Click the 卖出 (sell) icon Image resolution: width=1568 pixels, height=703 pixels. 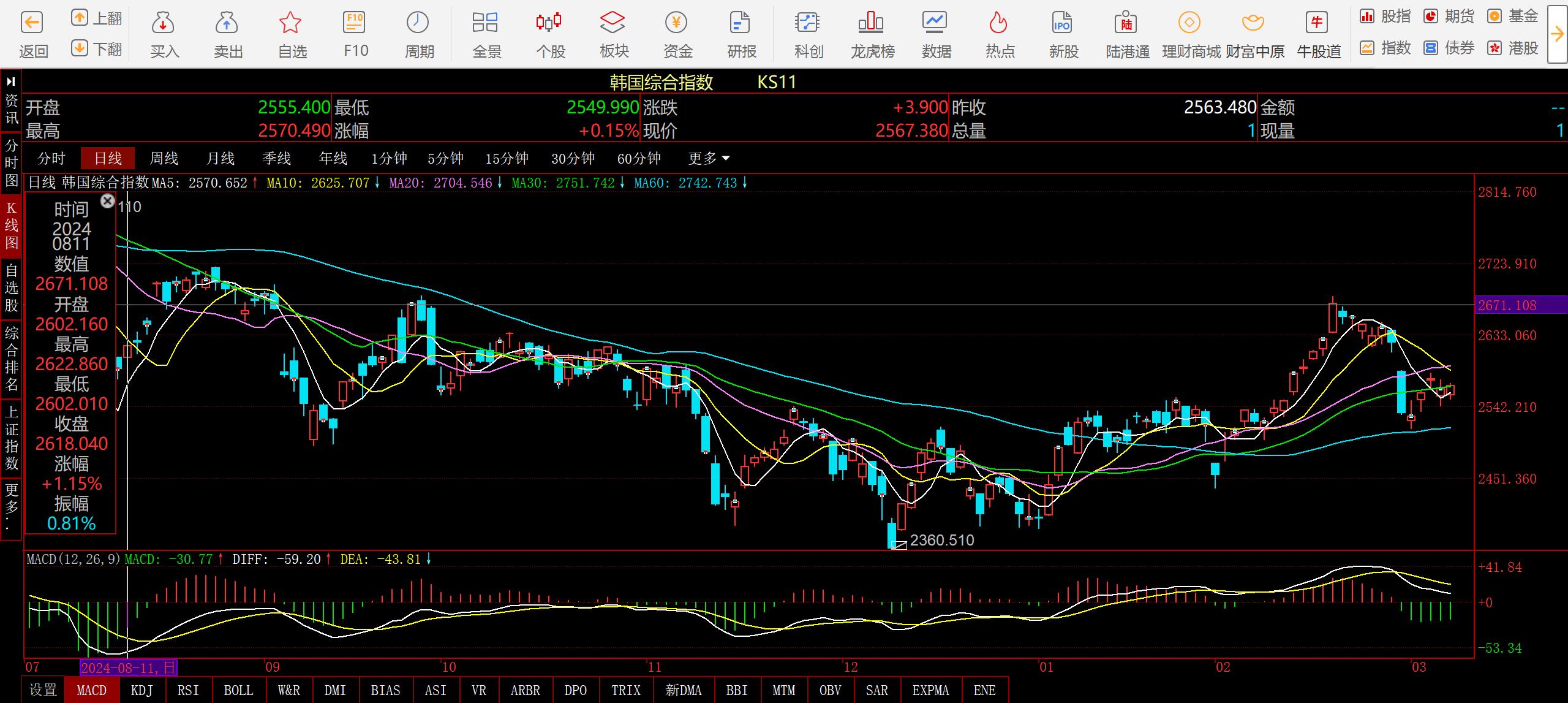coord(227,24)
